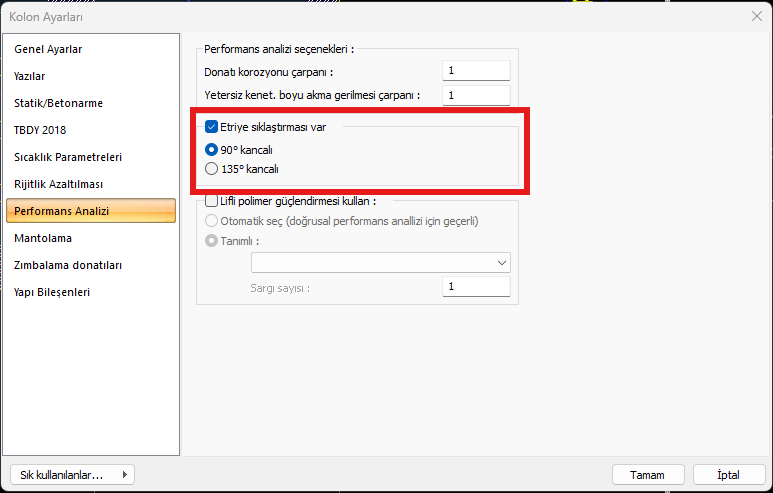
Task: Click the Donatı korozyonu çarpanı field
Action: 476,71
